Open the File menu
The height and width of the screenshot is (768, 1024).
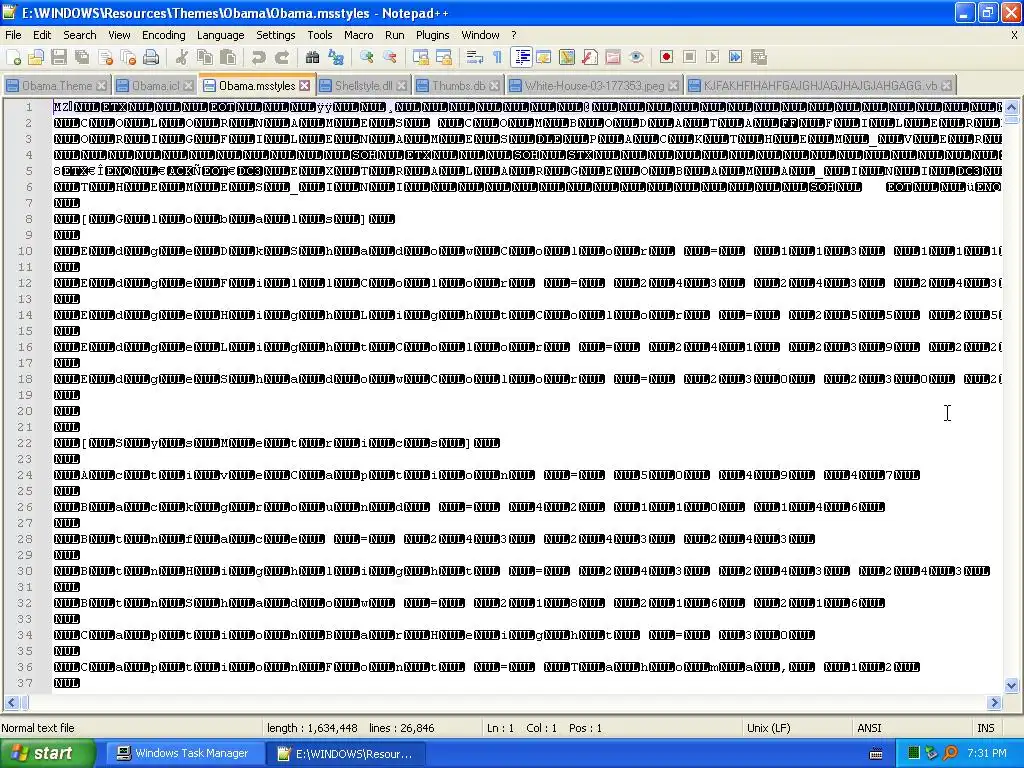[x=13, y=35]
